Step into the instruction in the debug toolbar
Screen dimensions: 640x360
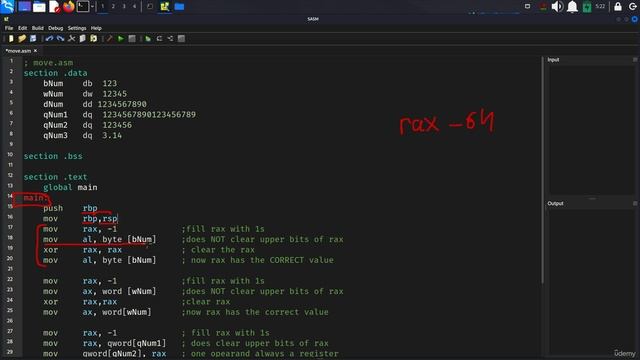coord(170,38)
